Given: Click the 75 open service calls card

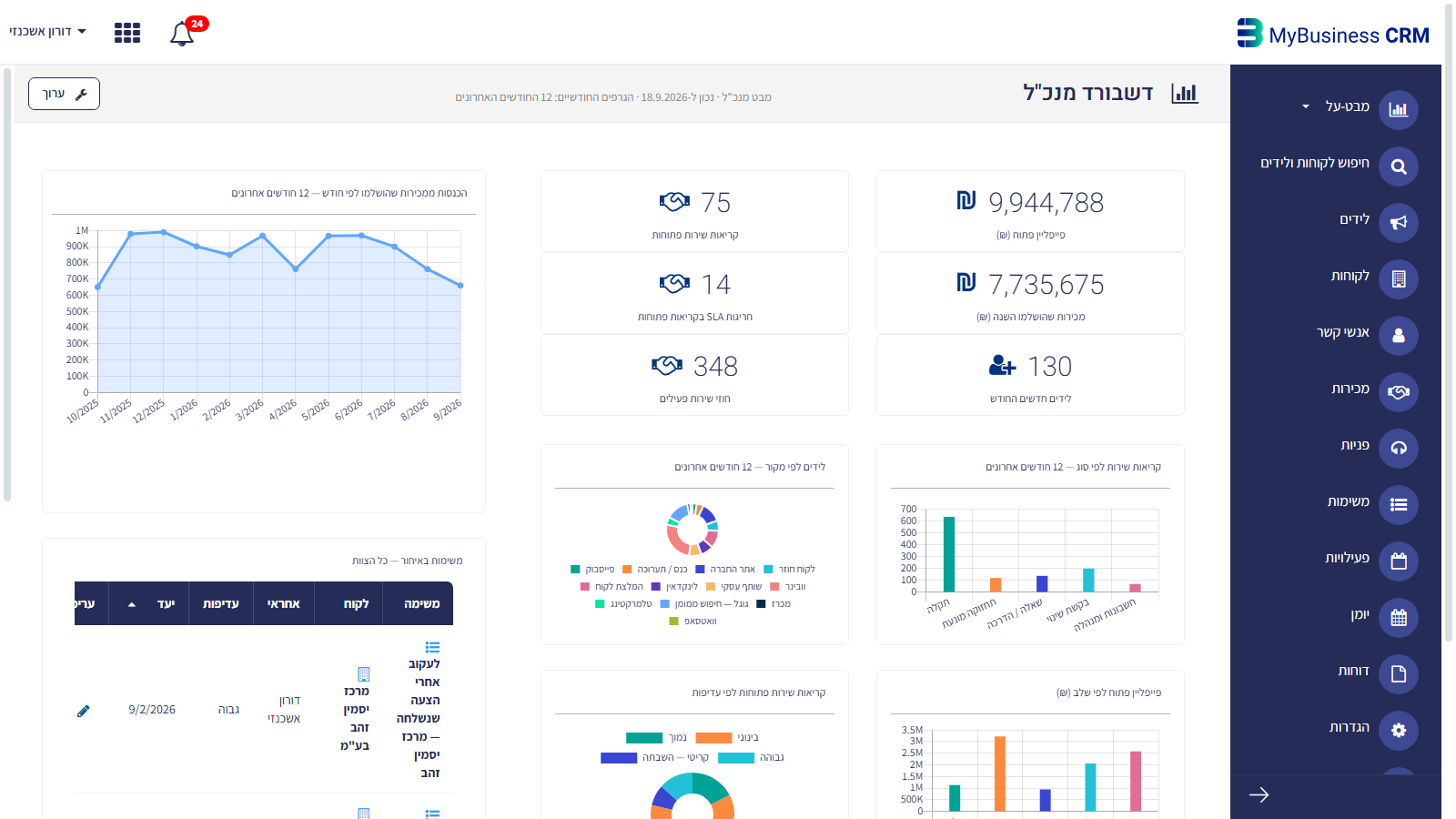Looking at the screenshot, I should pos(694,211).
